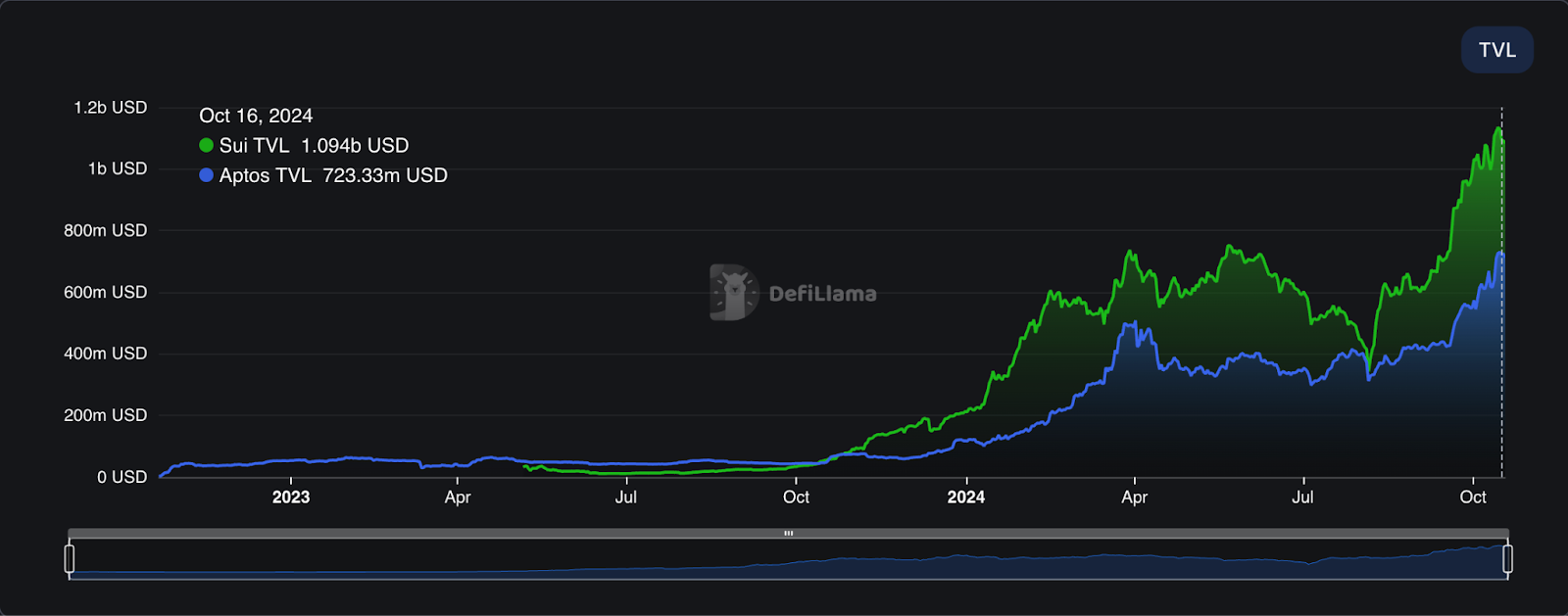
Task: Click the "Apr" label after 2024
Action: [x=1135, y=498]
